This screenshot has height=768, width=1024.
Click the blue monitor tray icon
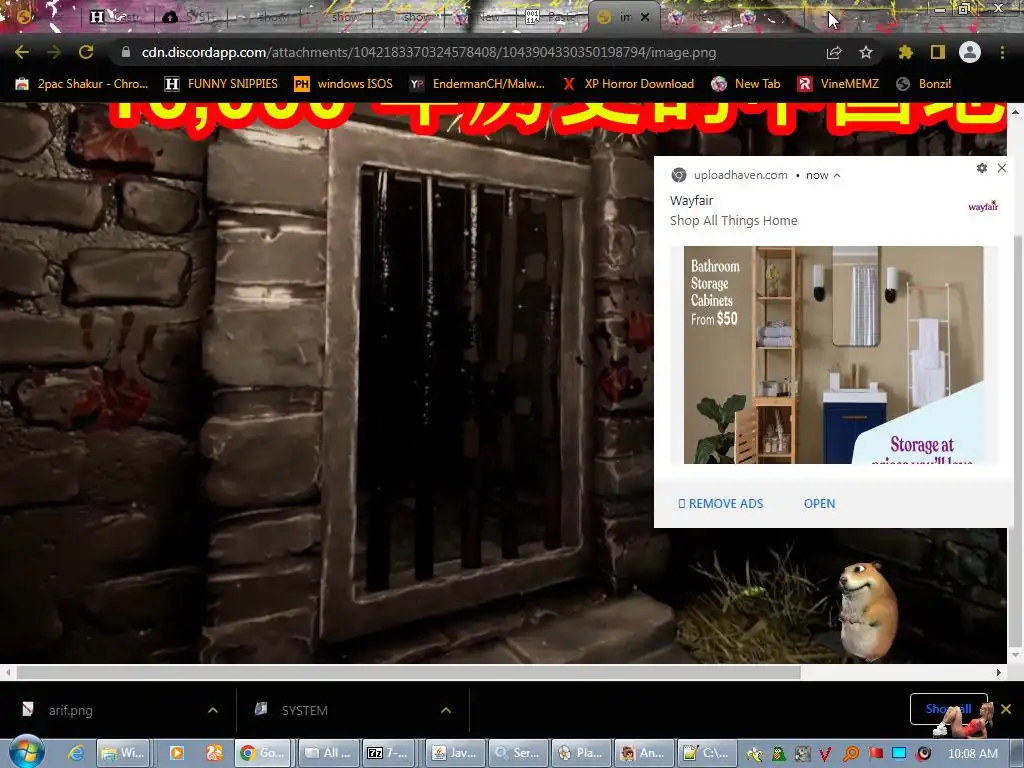click(x=899, y=754)
